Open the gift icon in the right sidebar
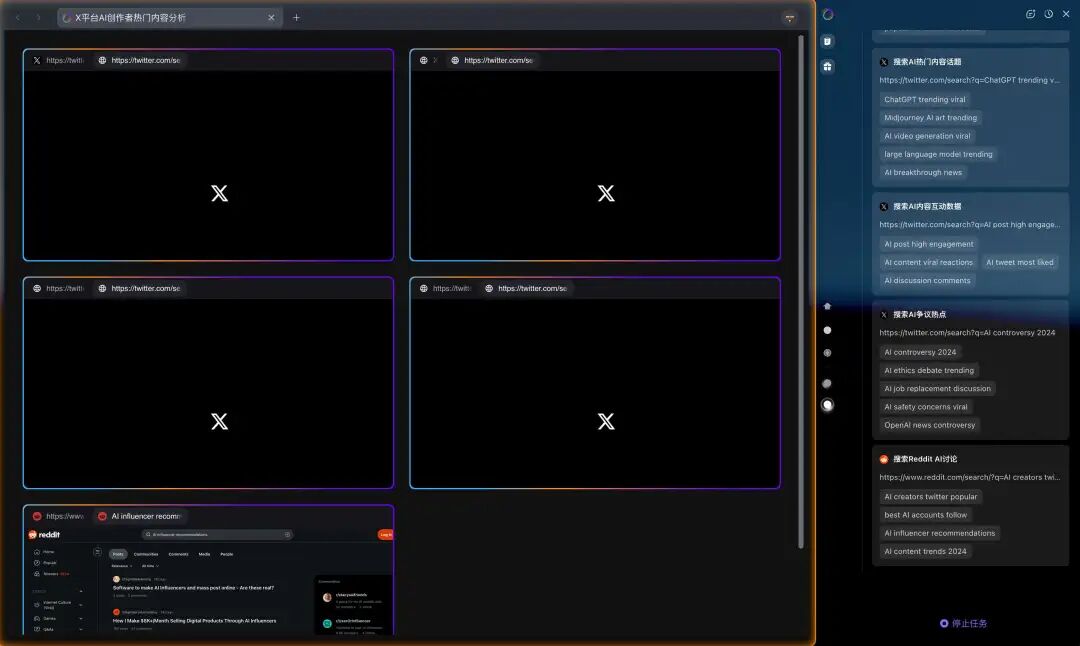The image size is (1080, 646). [x=827, y=67]
